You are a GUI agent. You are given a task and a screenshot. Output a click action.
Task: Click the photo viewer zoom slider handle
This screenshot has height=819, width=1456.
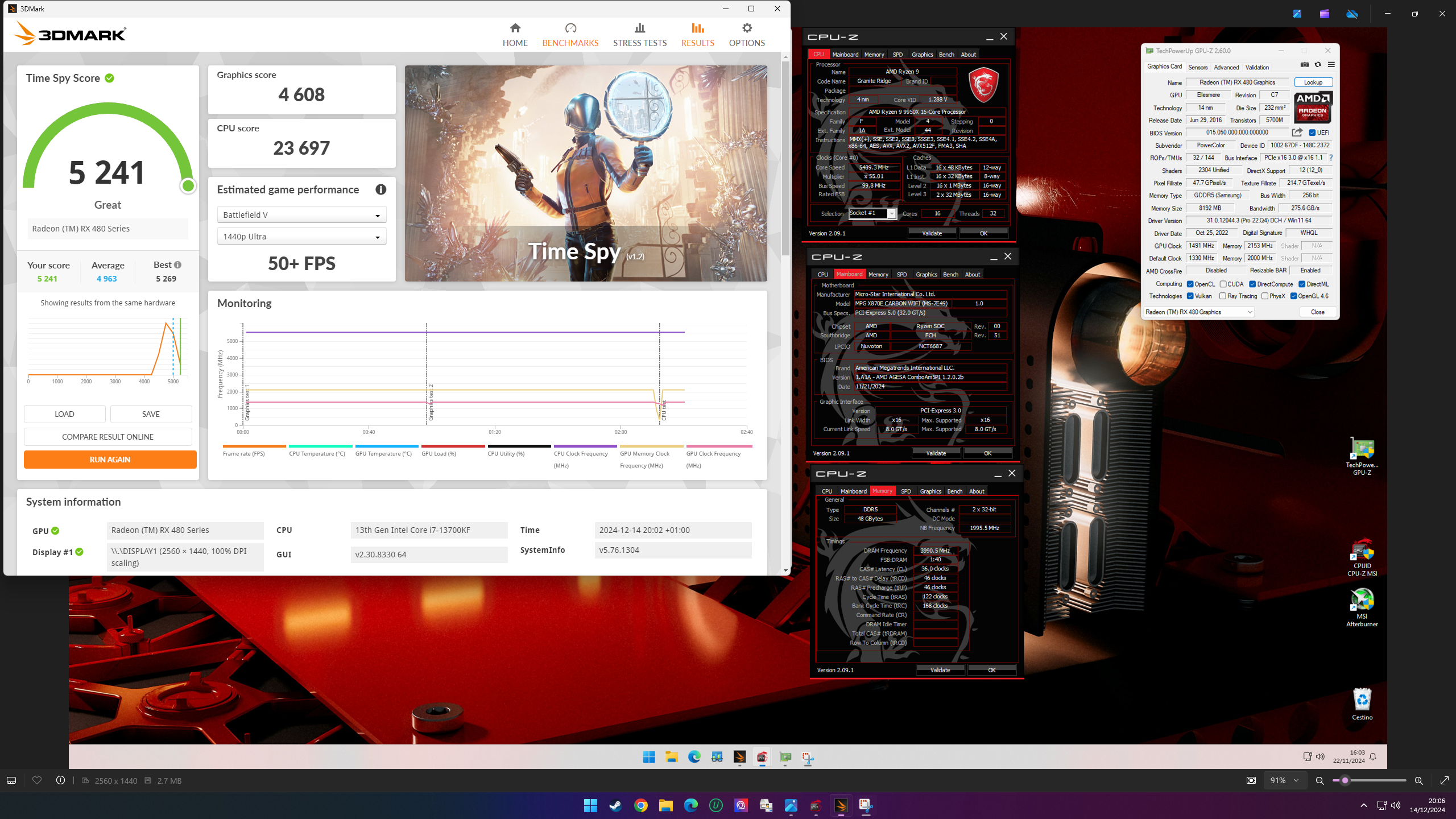pos(1345,780)
